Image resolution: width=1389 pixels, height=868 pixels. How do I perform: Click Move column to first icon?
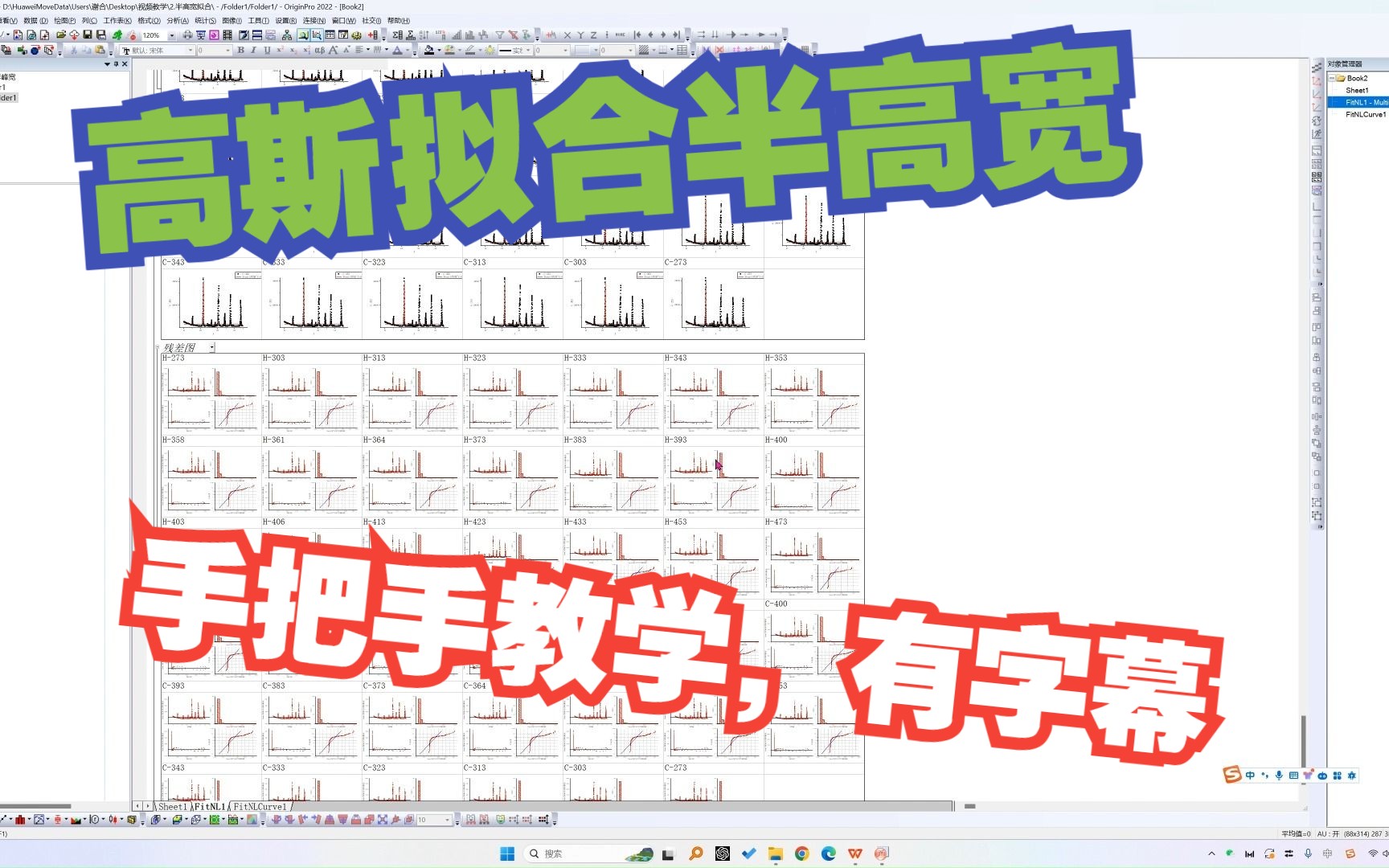tap(637, 35)
